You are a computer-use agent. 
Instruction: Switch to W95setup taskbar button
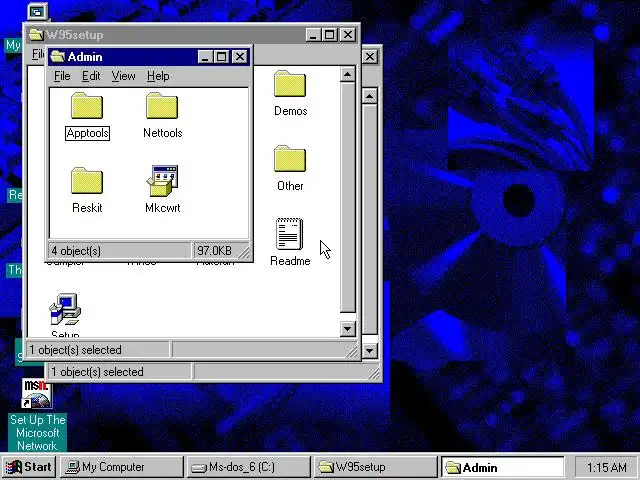click(x=374, y=467)
